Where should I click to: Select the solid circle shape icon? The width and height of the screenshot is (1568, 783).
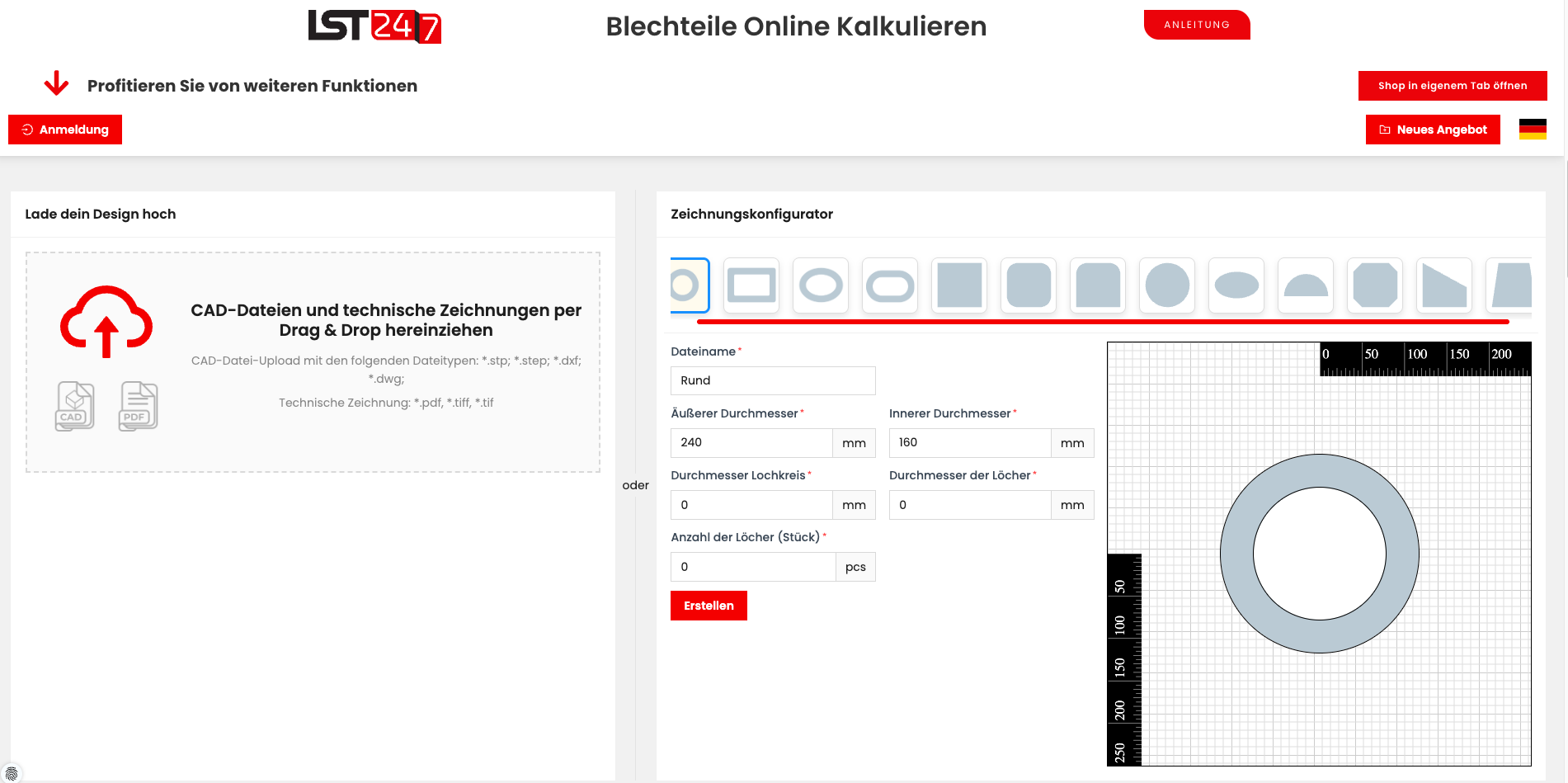pos(1167,285)
